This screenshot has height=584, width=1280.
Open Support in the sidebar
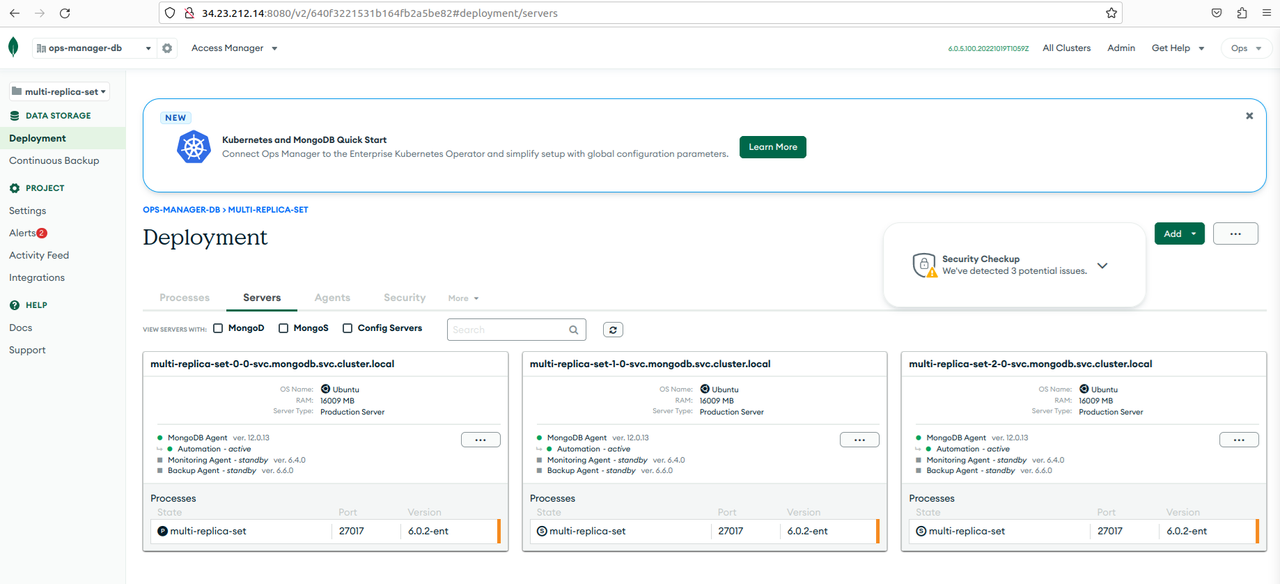(27, 350)
